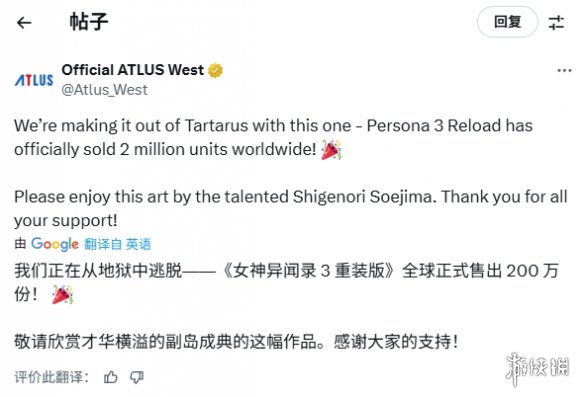Viewport: 584px width, 397px height.
Task: Click the 评价此翻译 label
Action: click(x=51, y=377)
